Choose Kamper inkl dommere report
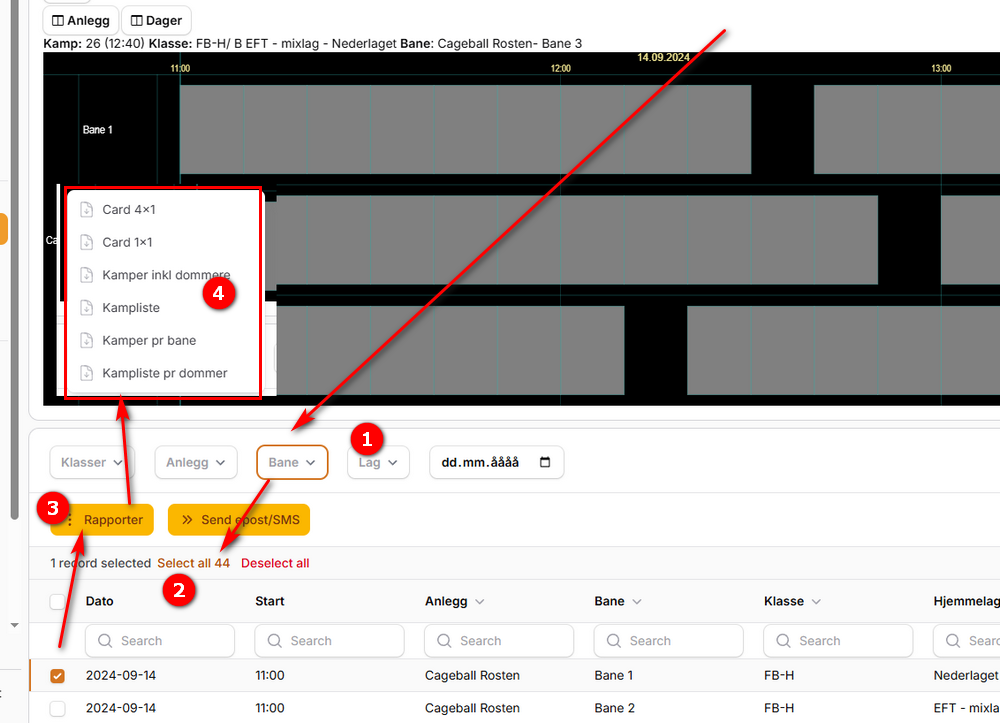 164,275
